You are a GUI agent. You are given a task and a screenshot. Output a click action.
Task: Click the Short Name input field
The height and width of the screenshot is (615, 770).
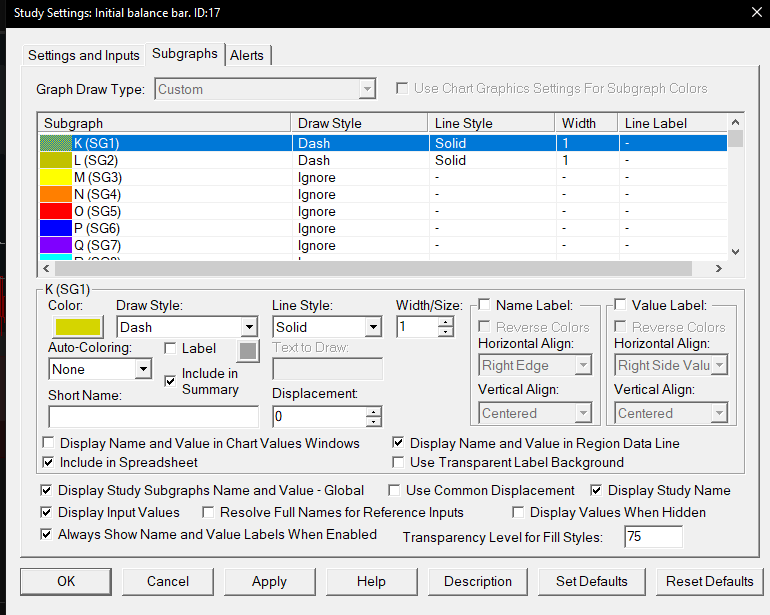[x=153, y=416]
